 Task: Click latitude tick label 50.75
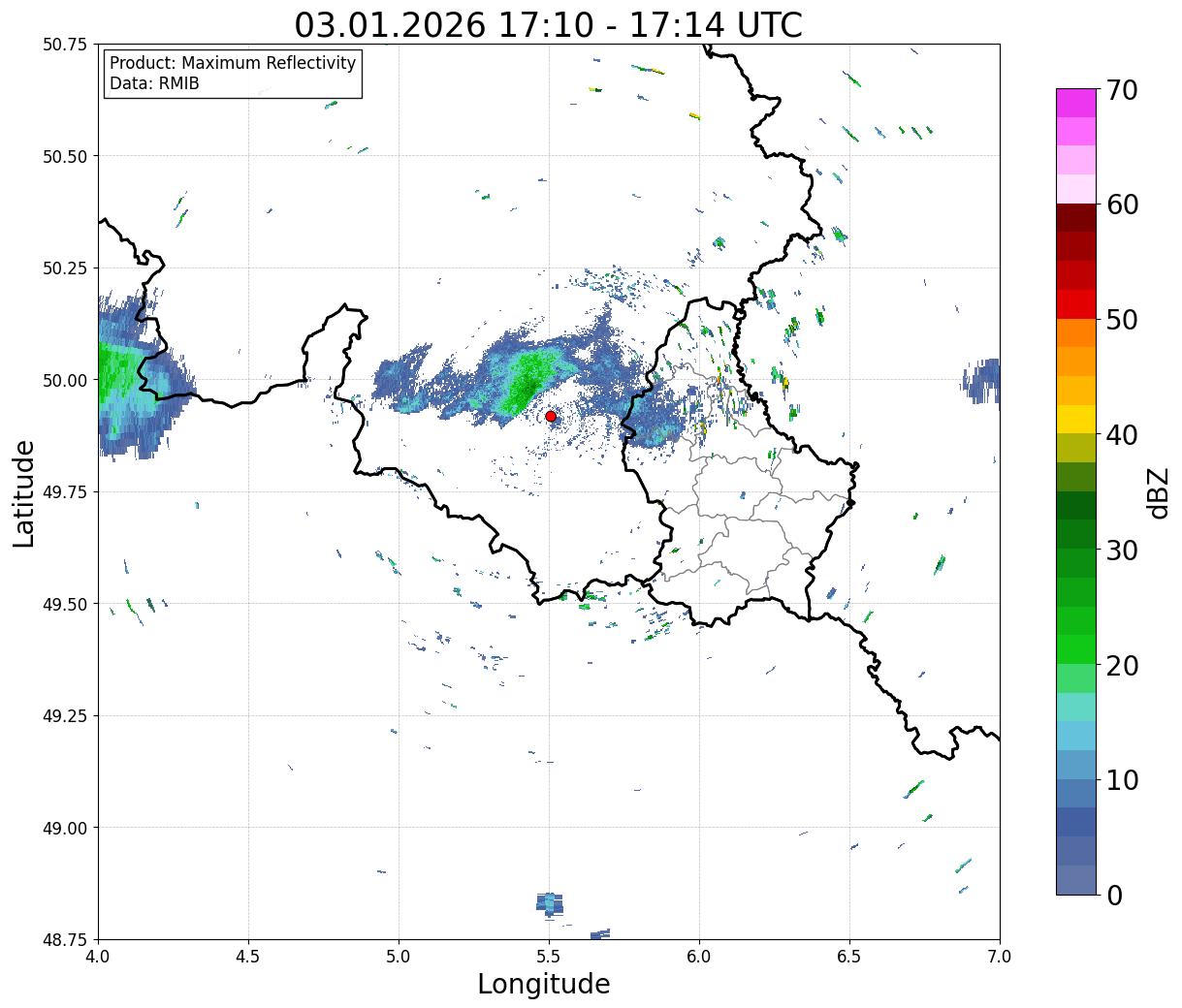(65, 45)
